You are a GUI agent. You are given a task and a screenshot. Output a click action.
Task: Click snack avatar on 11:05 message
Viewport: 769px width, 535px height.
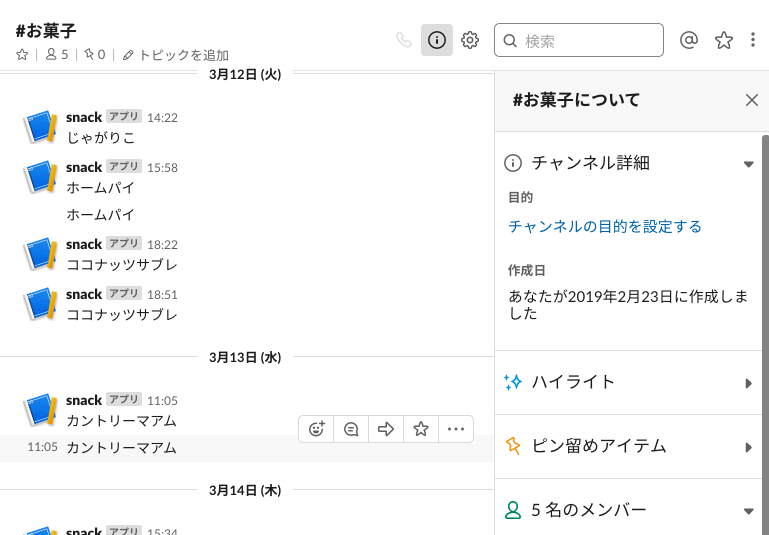(40, 409)
